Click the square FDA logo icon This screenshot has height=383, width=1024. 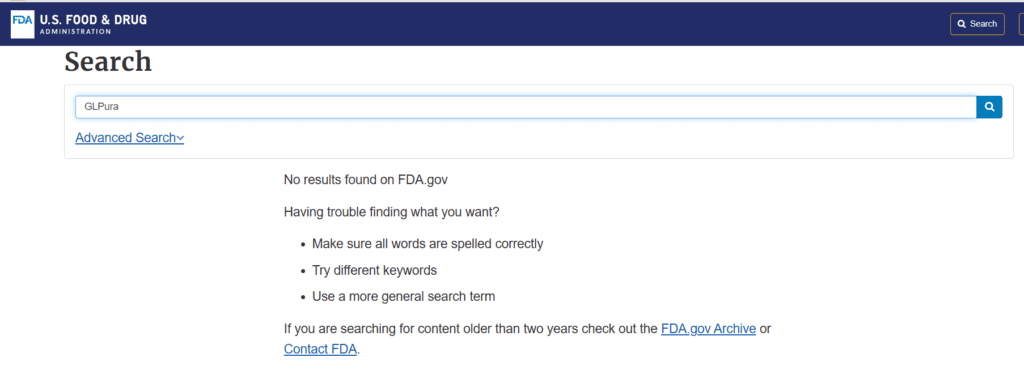[x=22, y=24]
